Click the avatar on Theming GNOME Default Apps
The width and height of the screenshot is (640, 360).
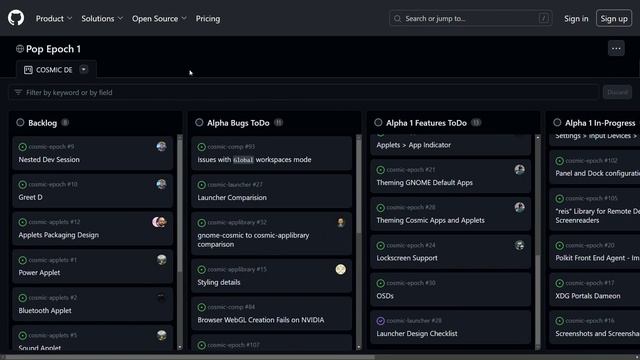pos(519,169)
